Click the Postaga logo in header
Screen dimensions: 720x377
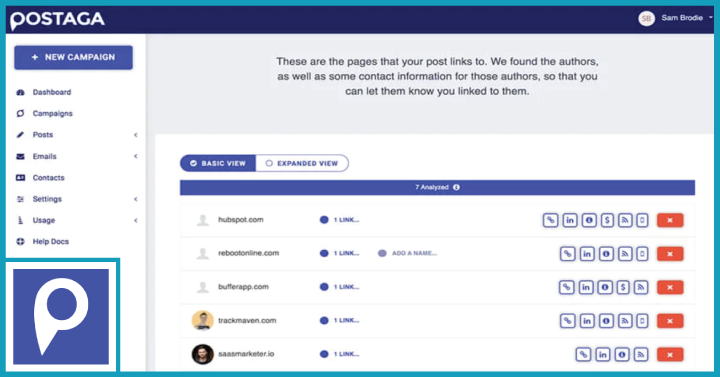(57, 20)
